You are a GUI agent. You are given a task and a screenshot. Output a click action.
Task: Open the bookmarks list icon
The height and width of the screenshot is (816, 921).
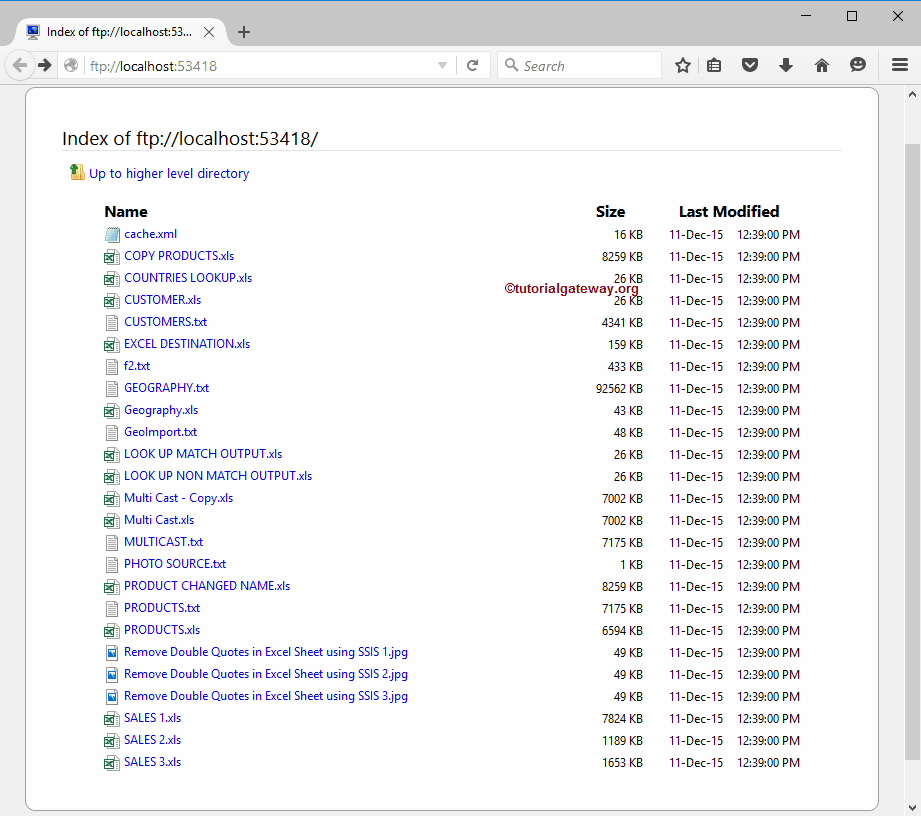pos(714,66)
